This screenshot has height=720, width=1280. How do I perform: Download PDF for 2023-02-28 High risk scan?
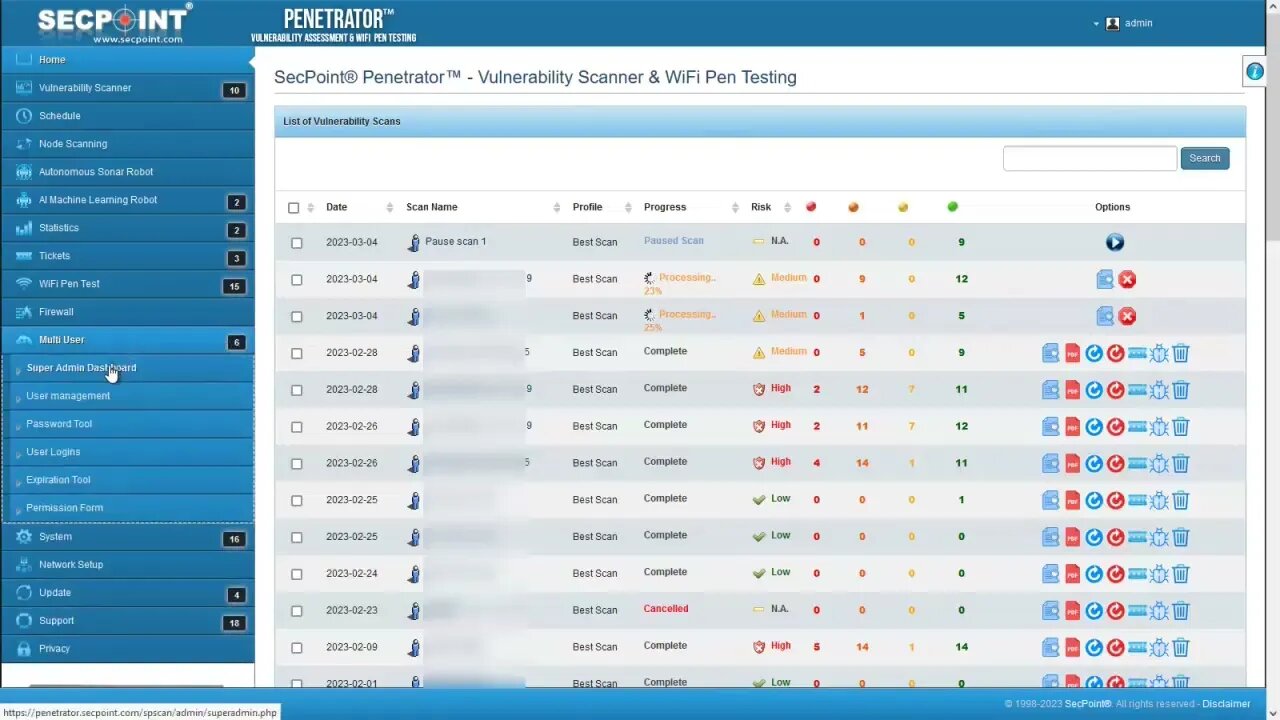[1073, 390]
